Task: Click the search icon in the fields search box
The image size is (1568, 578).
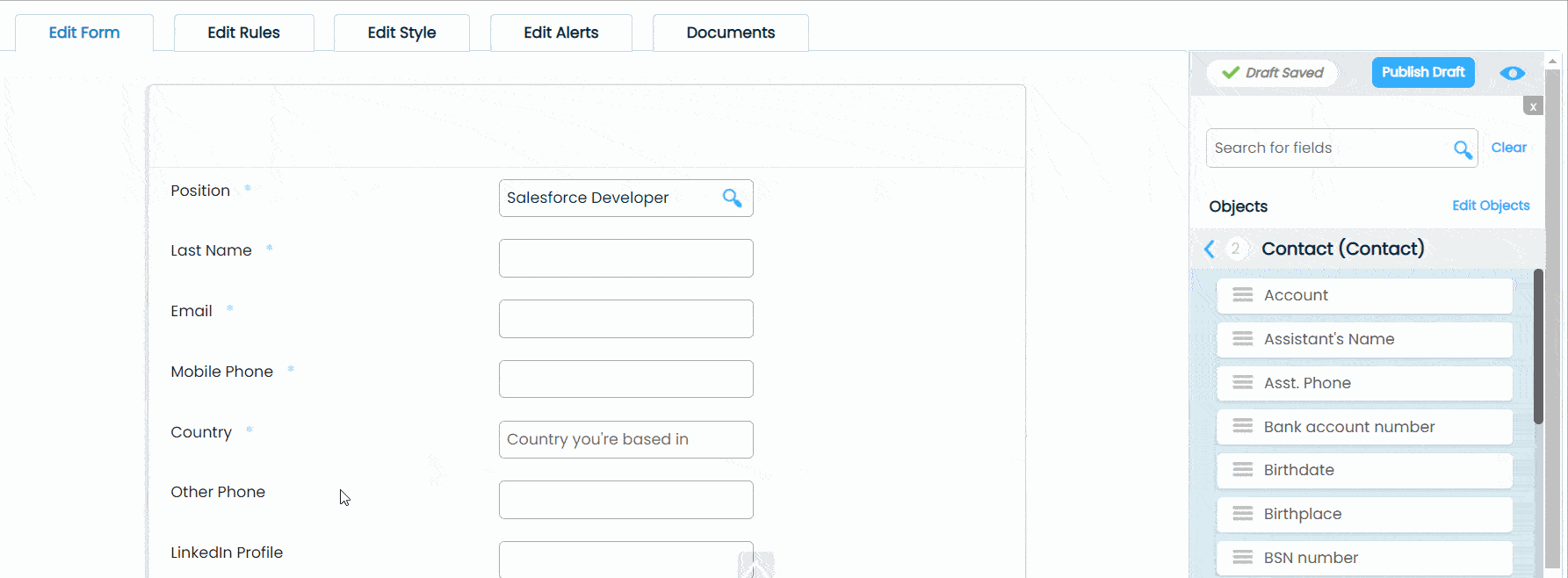Action: [x=1462, y=149]
